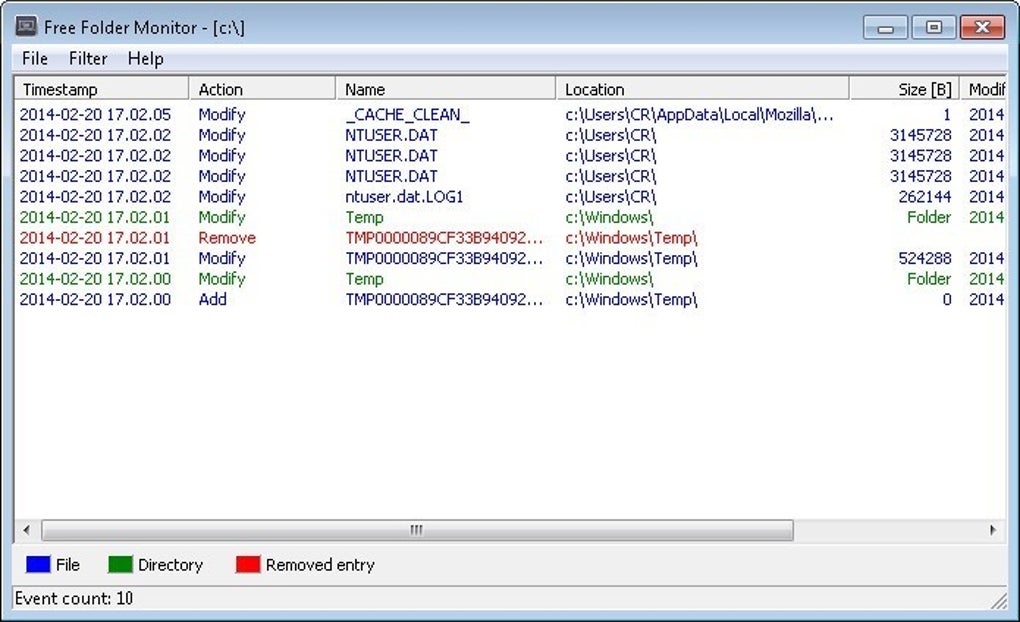Click the Name column header

tap(440, 88)
